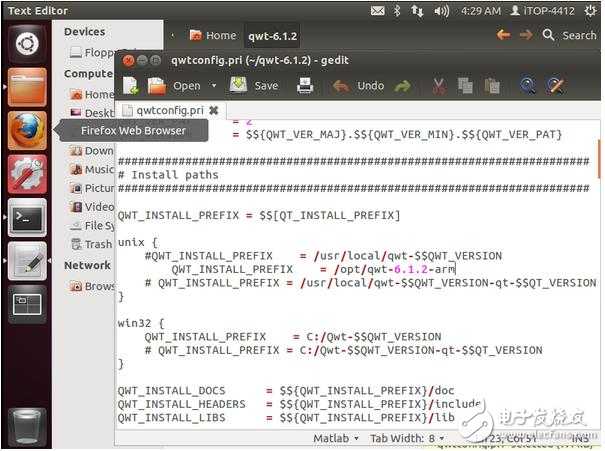Viewport: 605px width, 451px height.
Task: Select Downloads in Files sidebar
Action: 92,151
